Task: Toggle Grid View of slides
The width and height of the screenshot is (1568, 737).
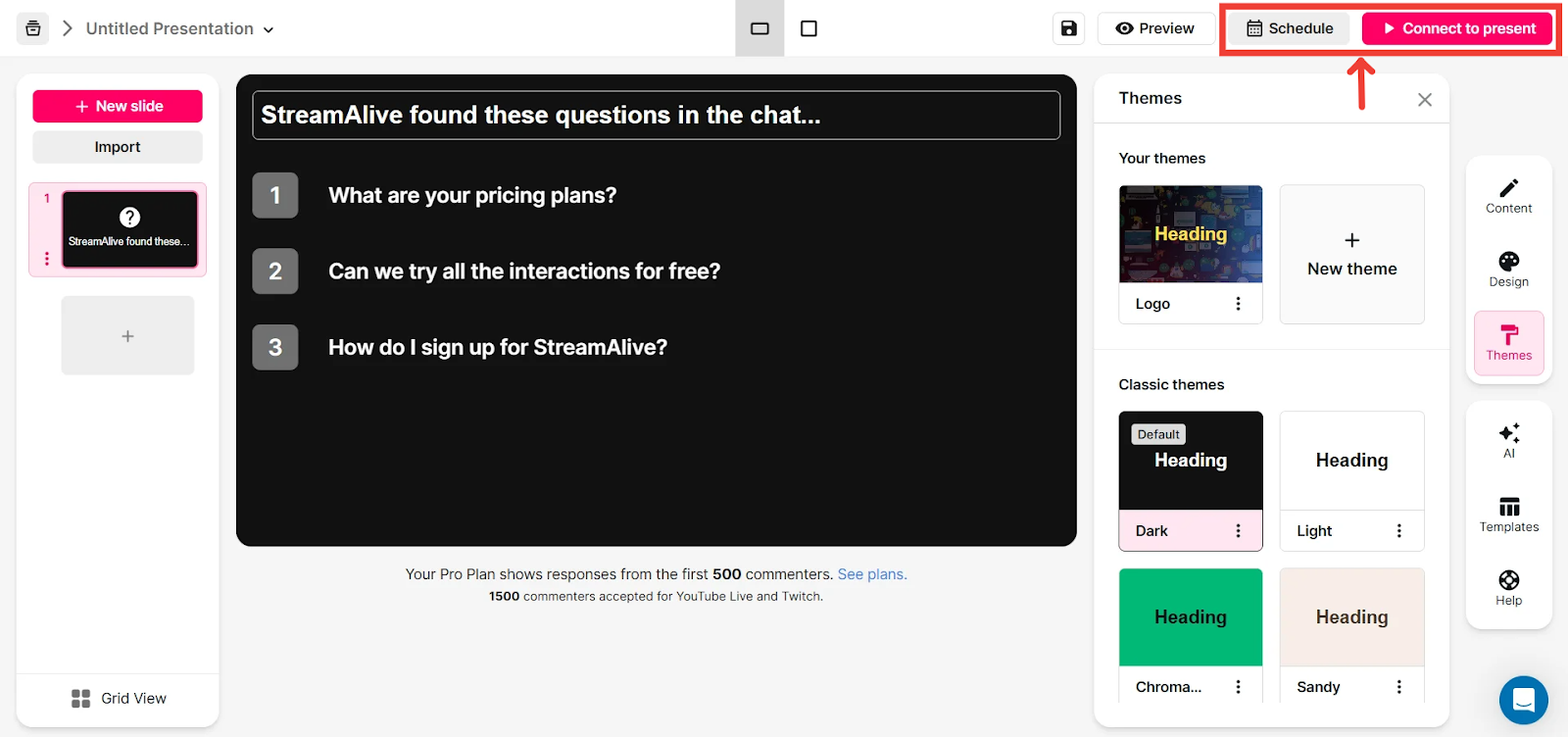Action: point(119,698)
